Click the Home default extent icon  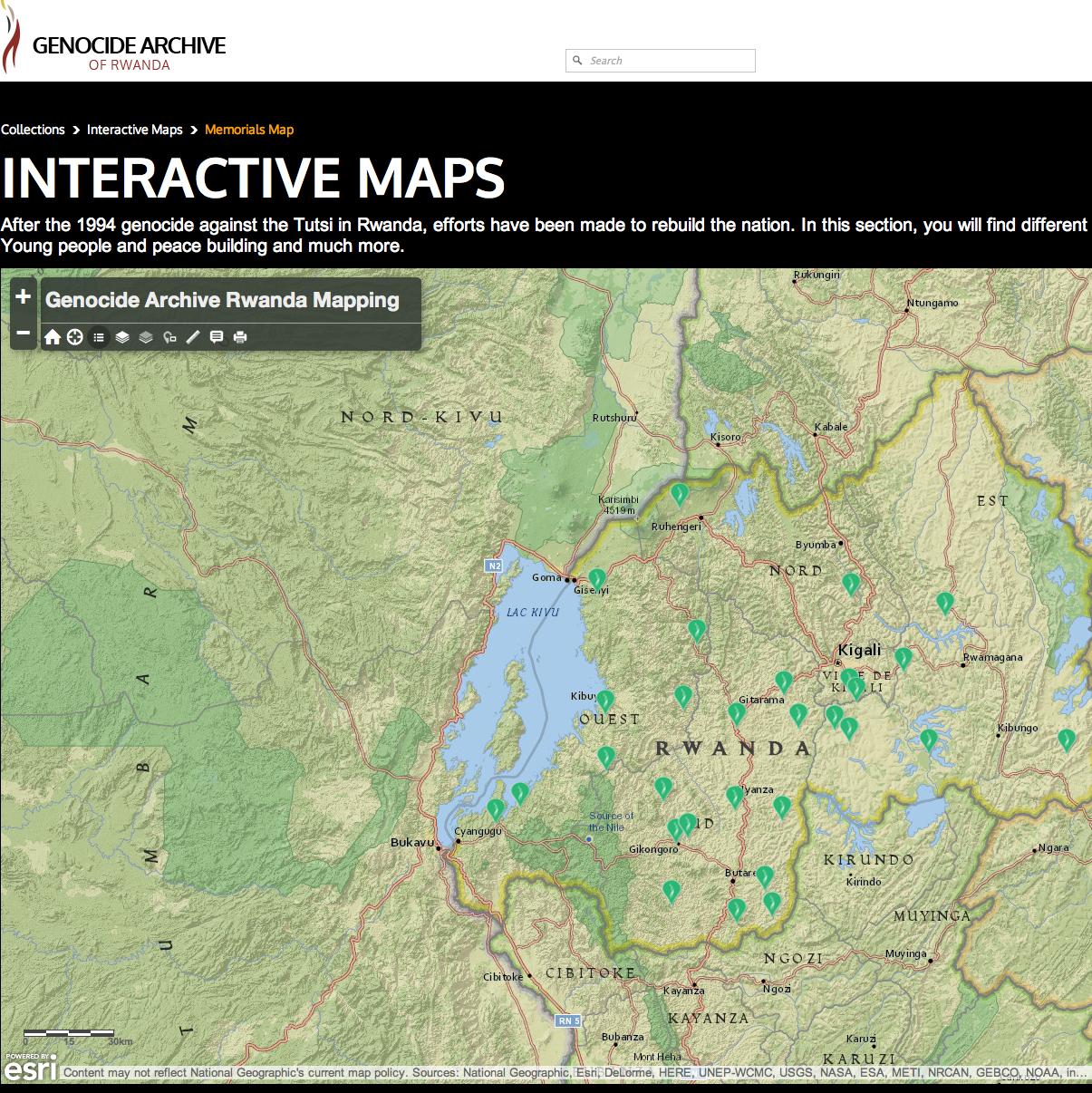53,337
